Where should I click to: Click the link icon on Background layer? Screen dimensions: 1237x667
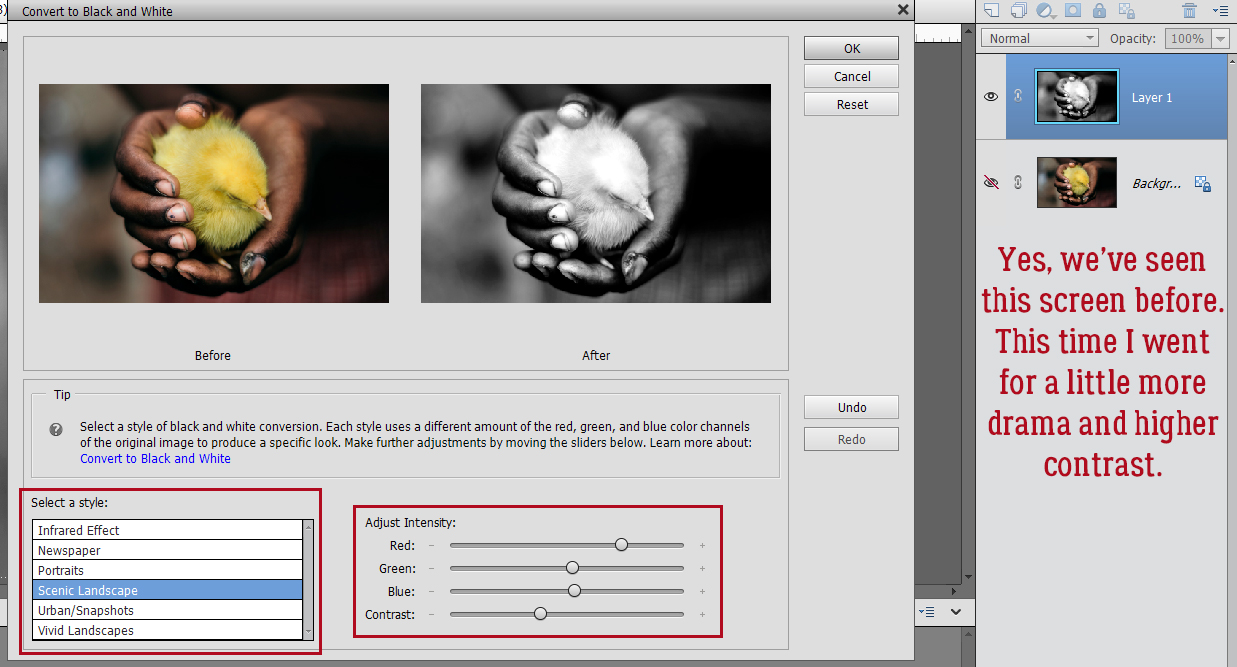click(x=1019, y=183)
